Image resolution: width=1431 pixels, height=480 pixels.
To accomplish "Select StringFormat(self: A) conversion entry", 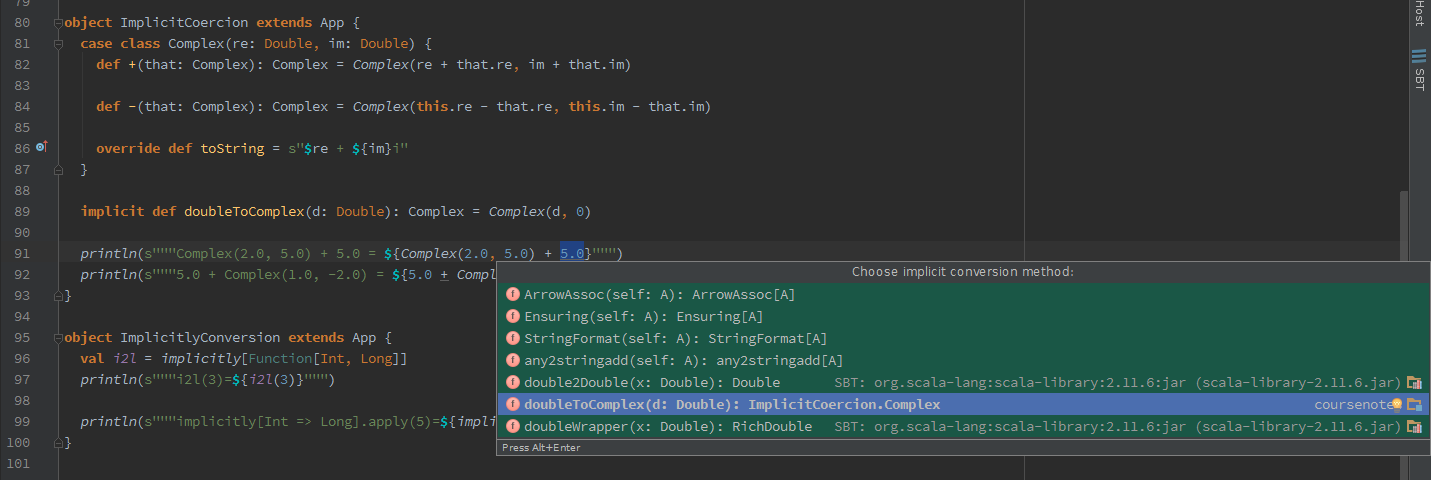I will pos(964,339).
